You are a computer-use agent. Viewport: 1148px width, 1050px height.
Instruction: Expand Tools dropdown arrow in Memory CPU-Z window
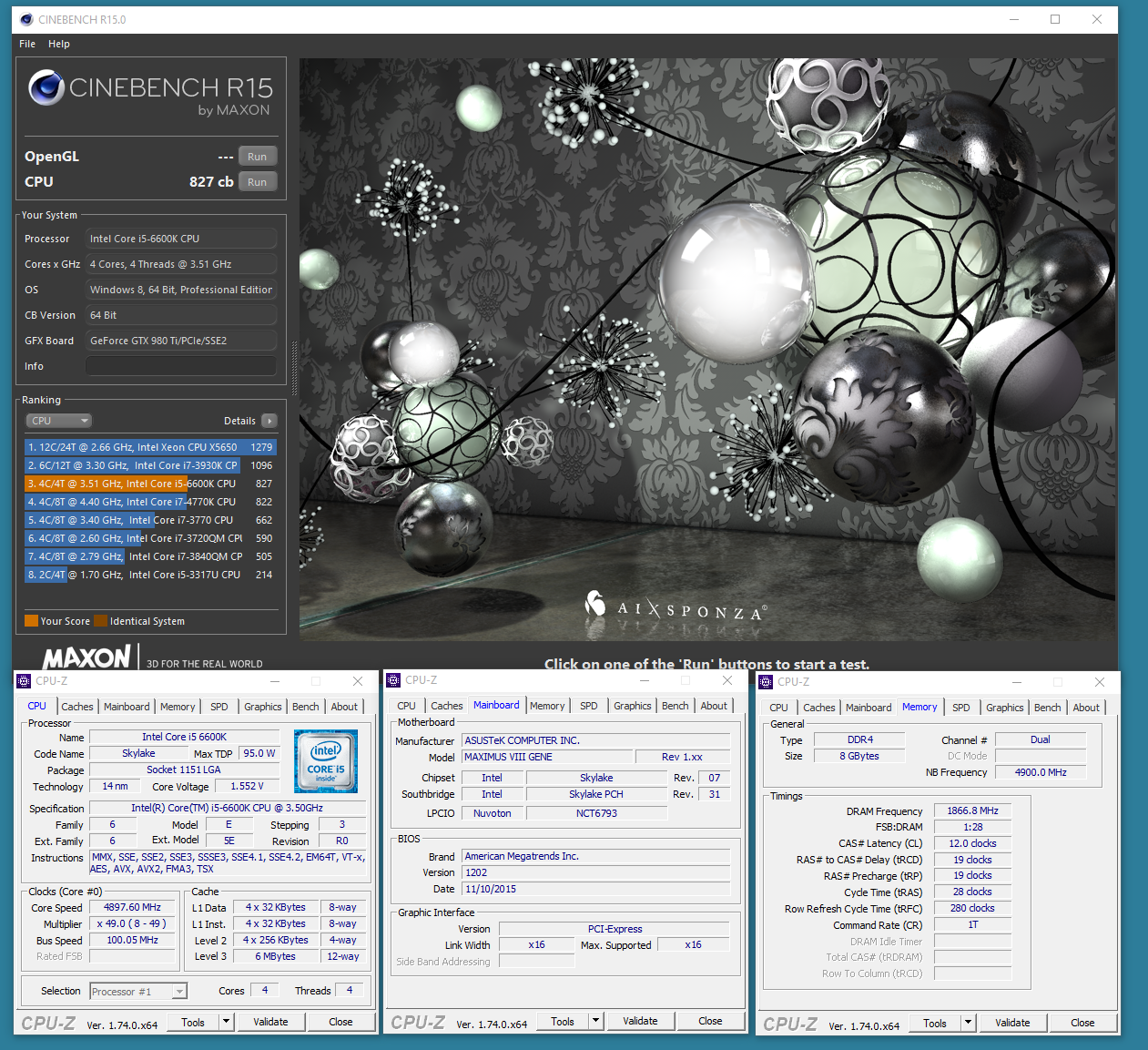click(x=969, y=1024)
